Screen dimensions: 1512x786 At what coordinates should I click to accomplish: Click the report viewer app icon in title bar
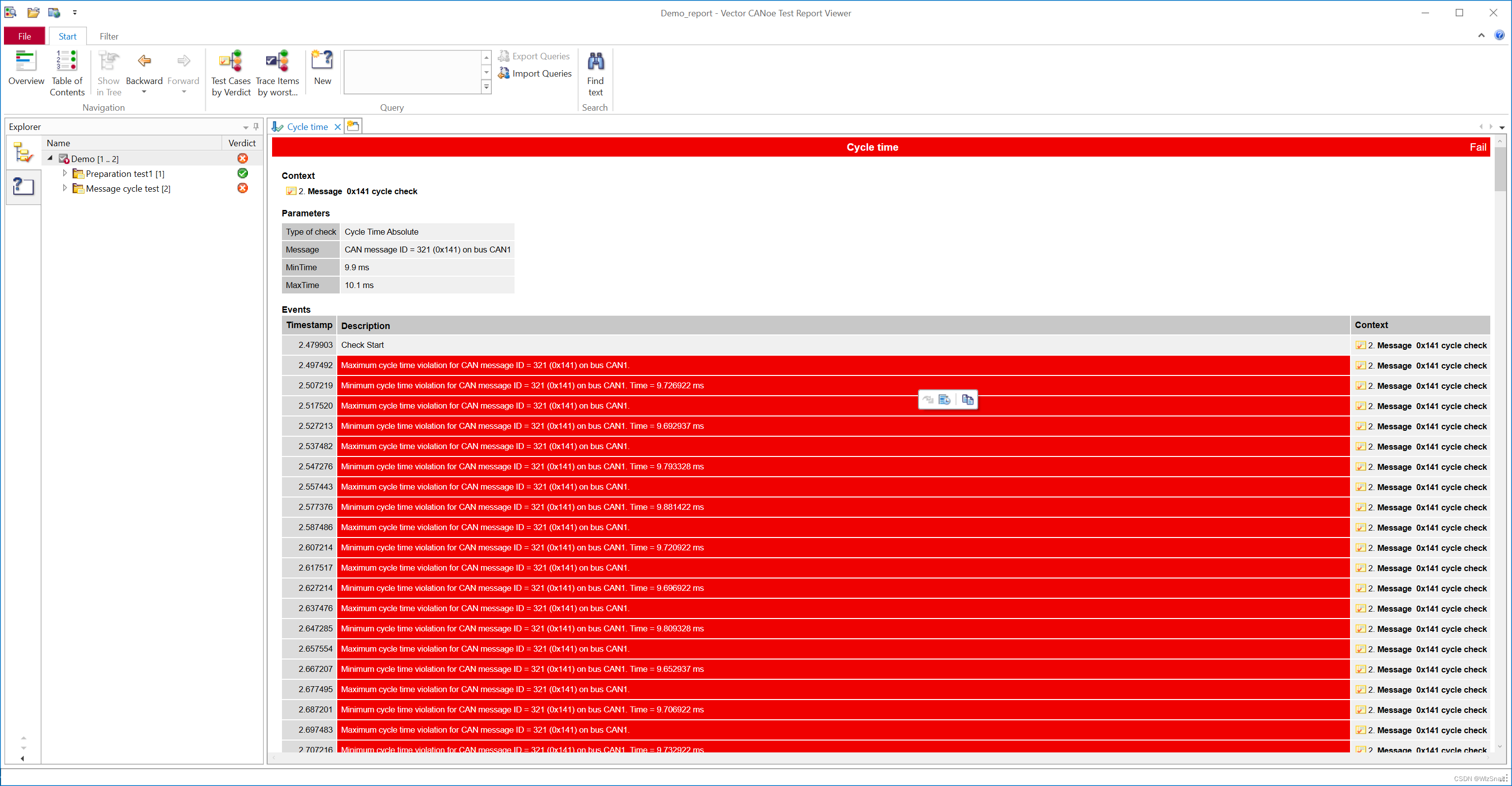point(10,12)
